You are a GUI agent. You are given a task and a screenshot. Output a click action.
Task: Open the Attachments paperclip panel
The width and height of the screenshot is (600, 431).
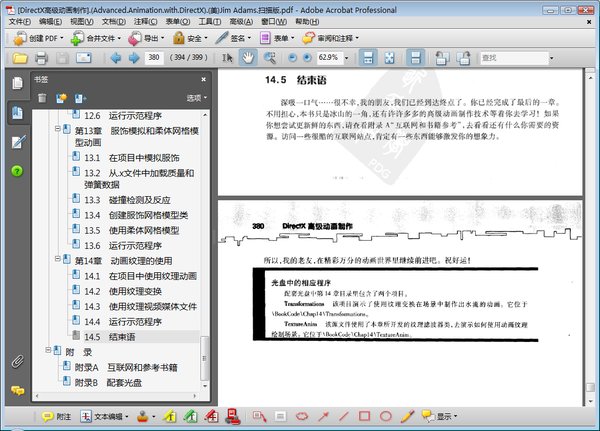pos(17,360)
